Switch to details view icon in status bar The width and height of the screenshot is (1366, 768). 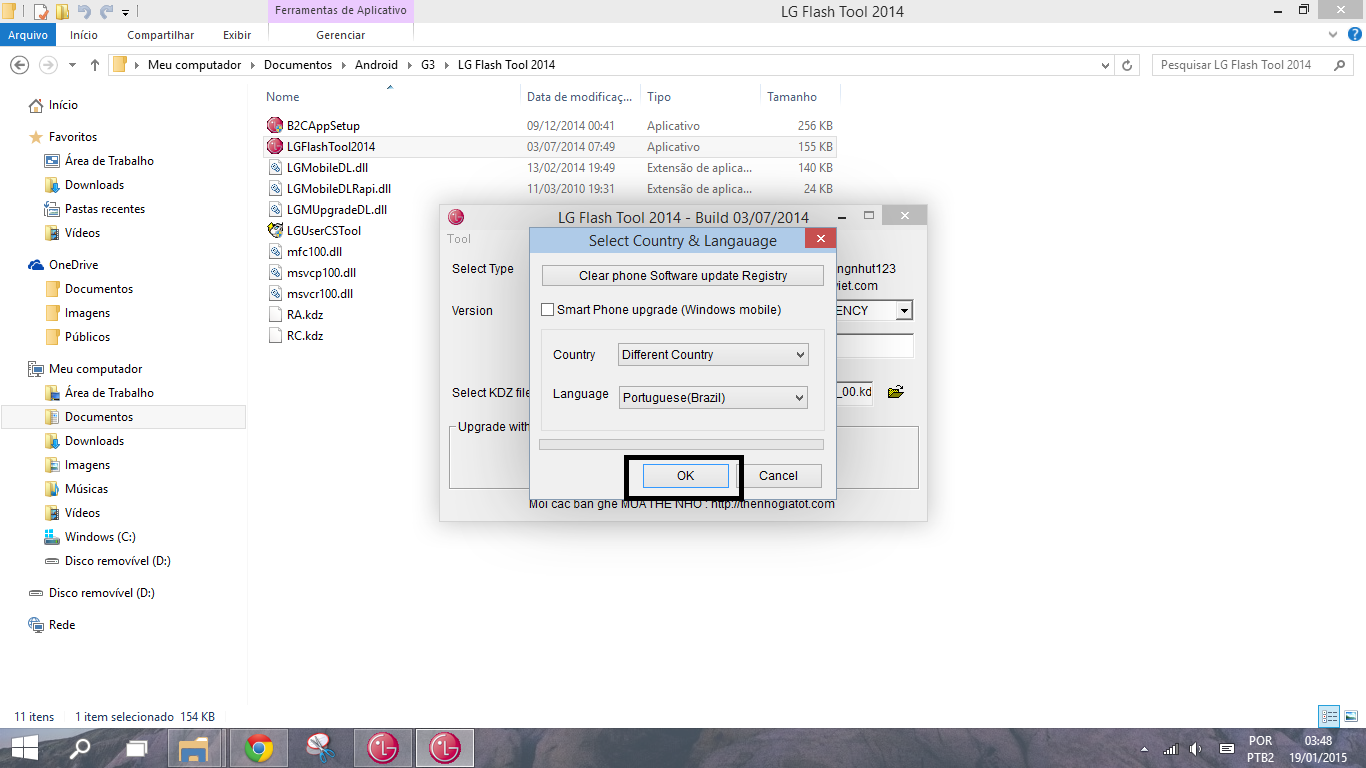tap(1329, 717)
